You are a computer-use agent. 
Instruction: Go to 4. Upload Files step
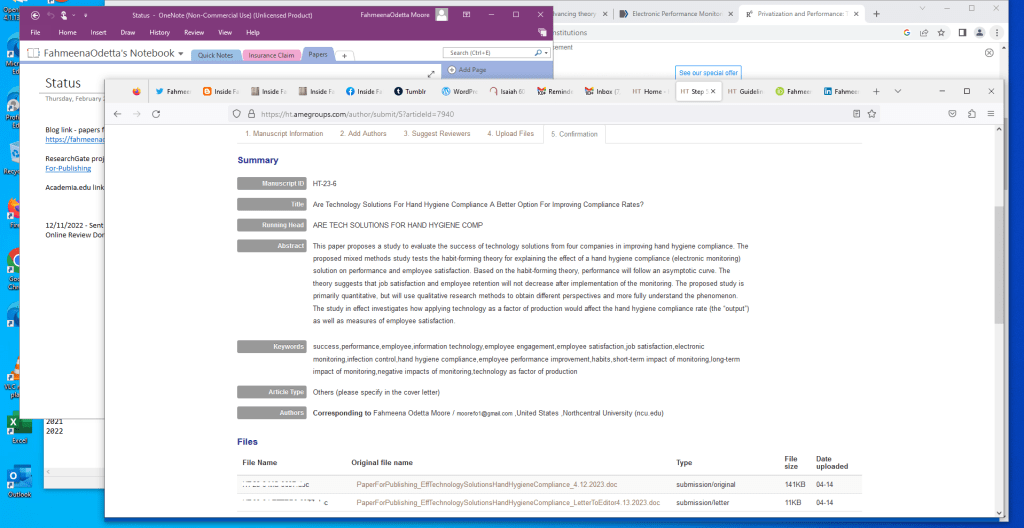tap(510, 133)
